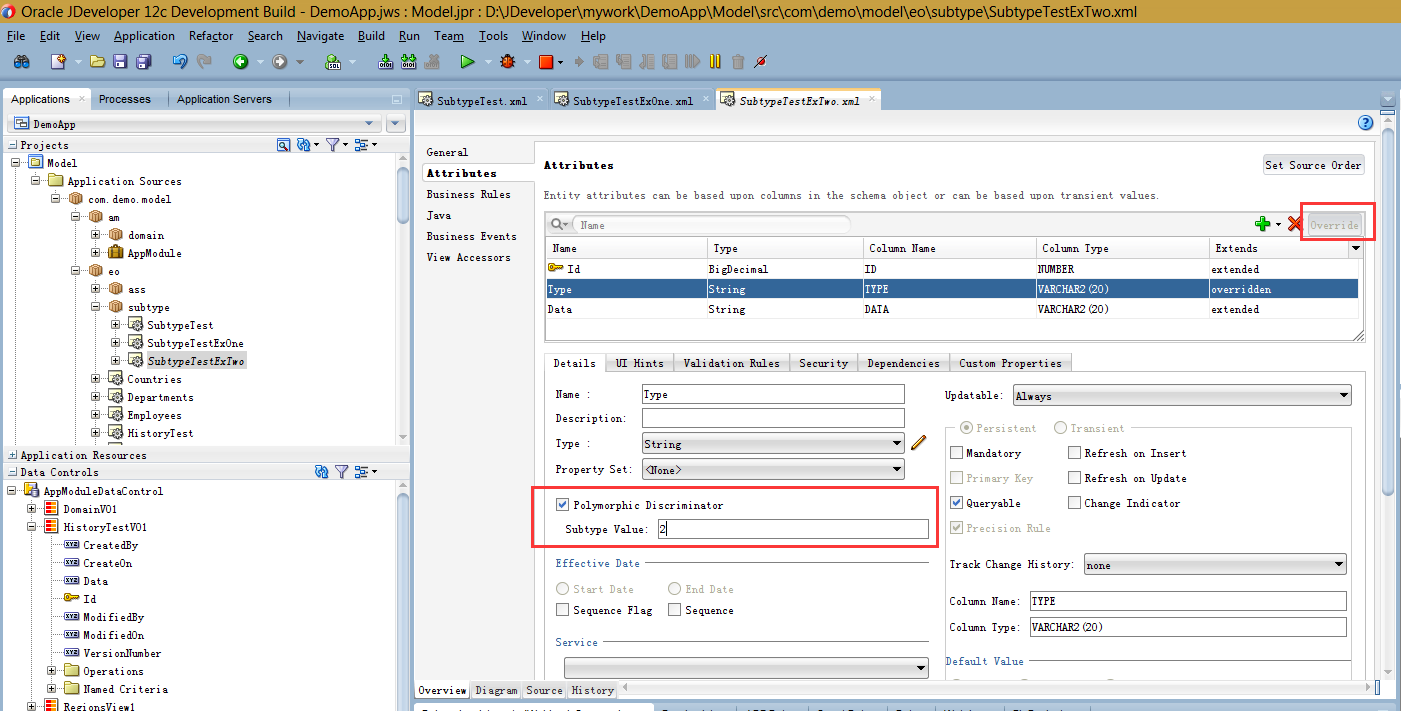Open the View Accessors section
This screenshot has height=711, width=1401.
click(468, 257)
